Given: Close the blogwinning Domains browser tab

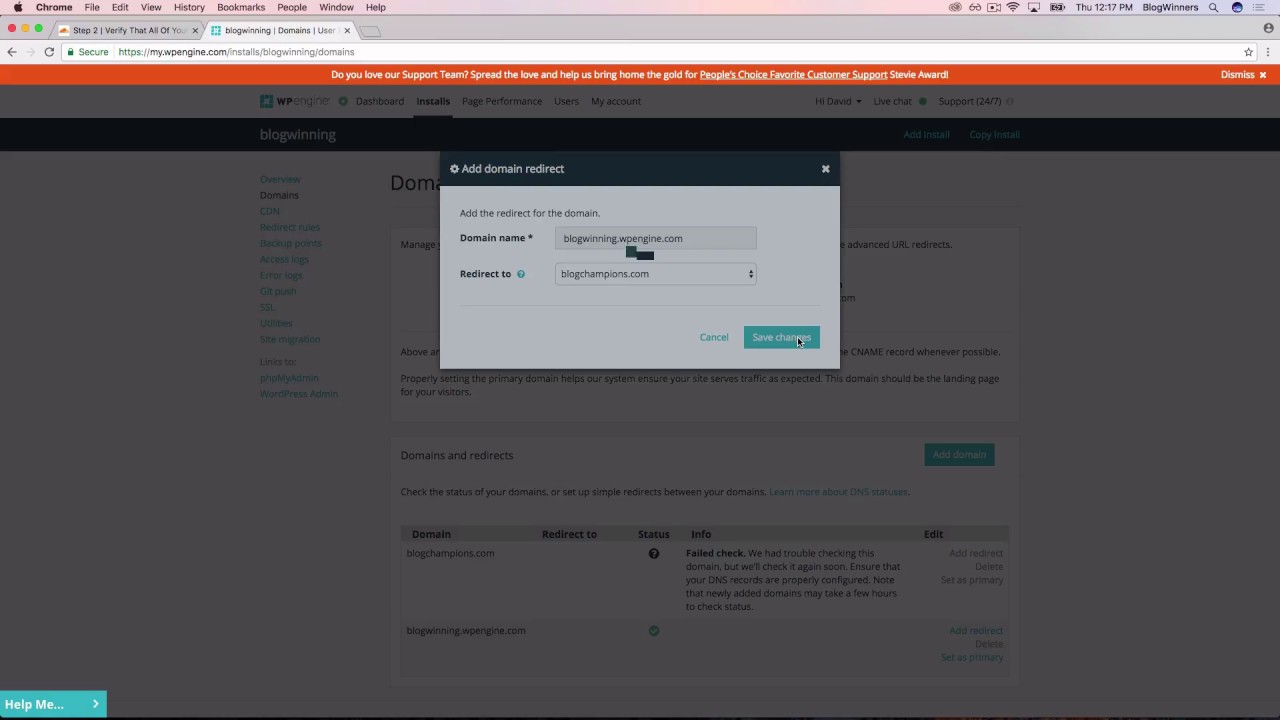Looking at the screenshot, I should click(x=347, y=31).
